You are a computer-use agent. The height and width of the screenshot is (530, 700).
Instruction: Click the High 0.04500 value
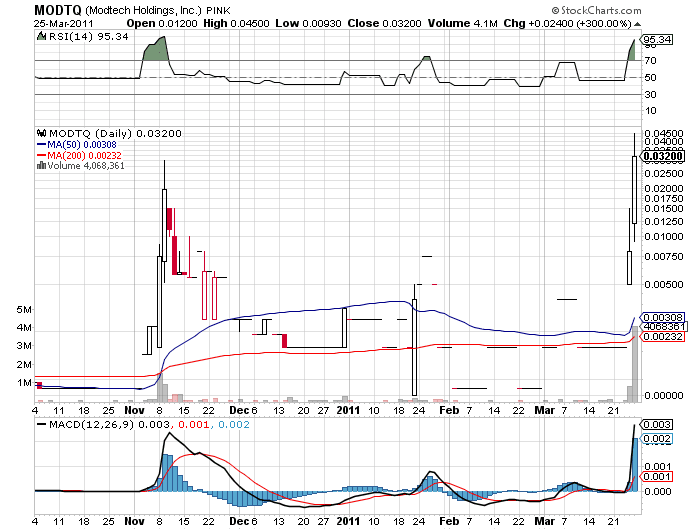pyautogui.click(x=236, y=24)
